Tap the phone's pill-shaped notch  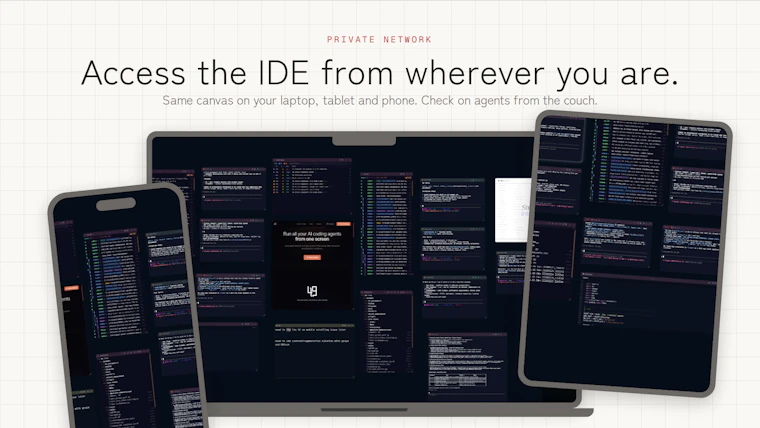[116, 204]
